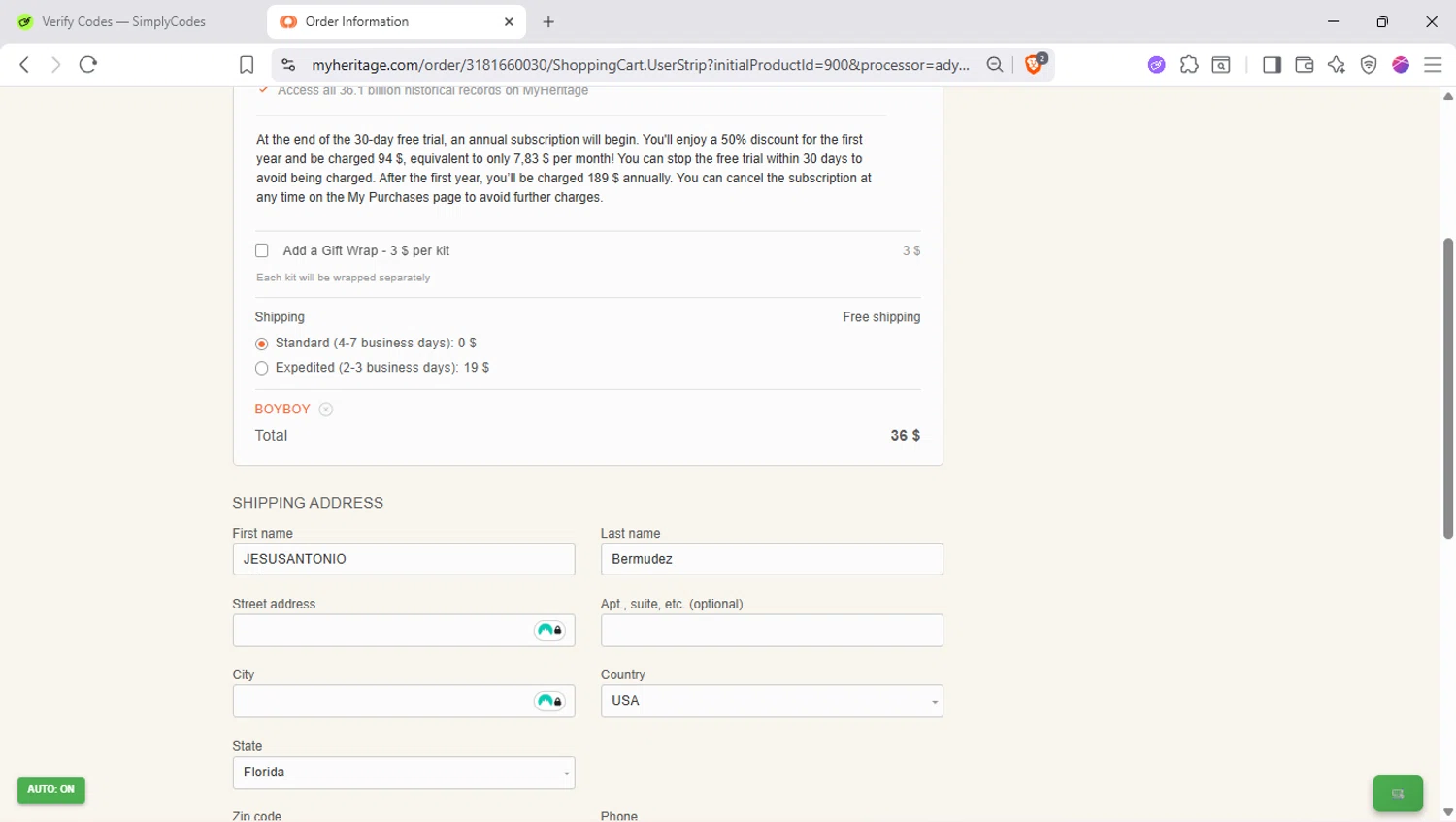Toggle the browser sidebar panel
Viewport: 1456px width, 822px height.
[x=1272, y=65]
